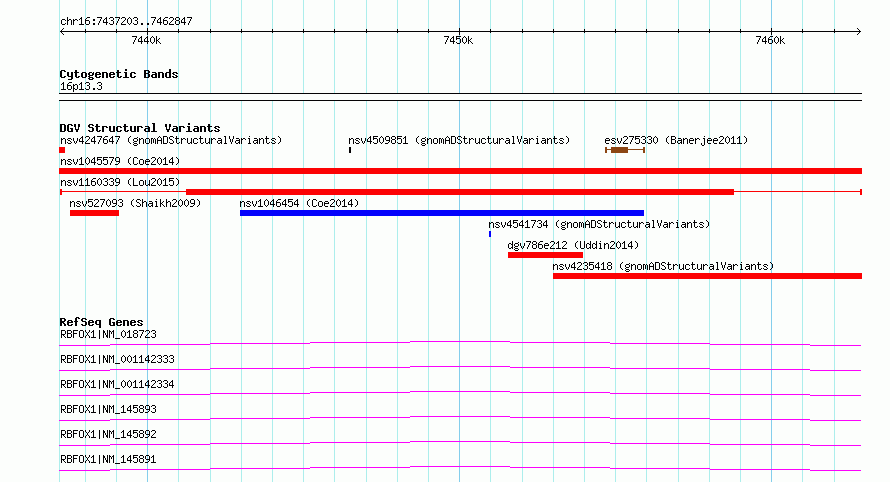Screen dimensions: 890x482
Task: Open the RBFOX1|NM_001142334 transcript label
Action: click(x=117, y=384)
